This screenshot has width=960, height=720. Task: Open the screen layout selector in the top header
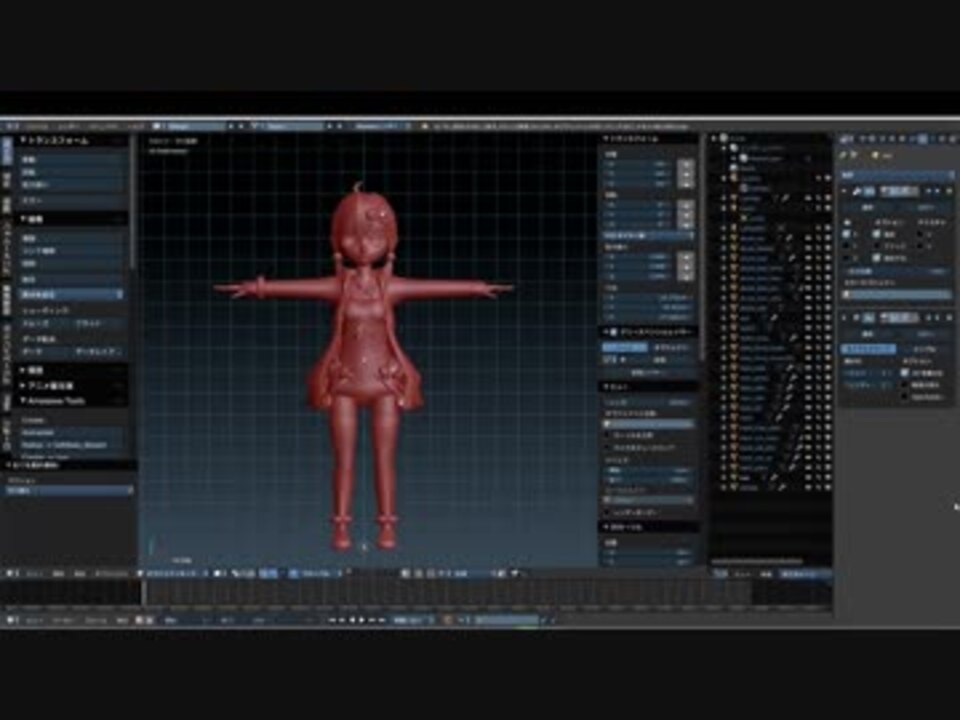pos(189,126)
